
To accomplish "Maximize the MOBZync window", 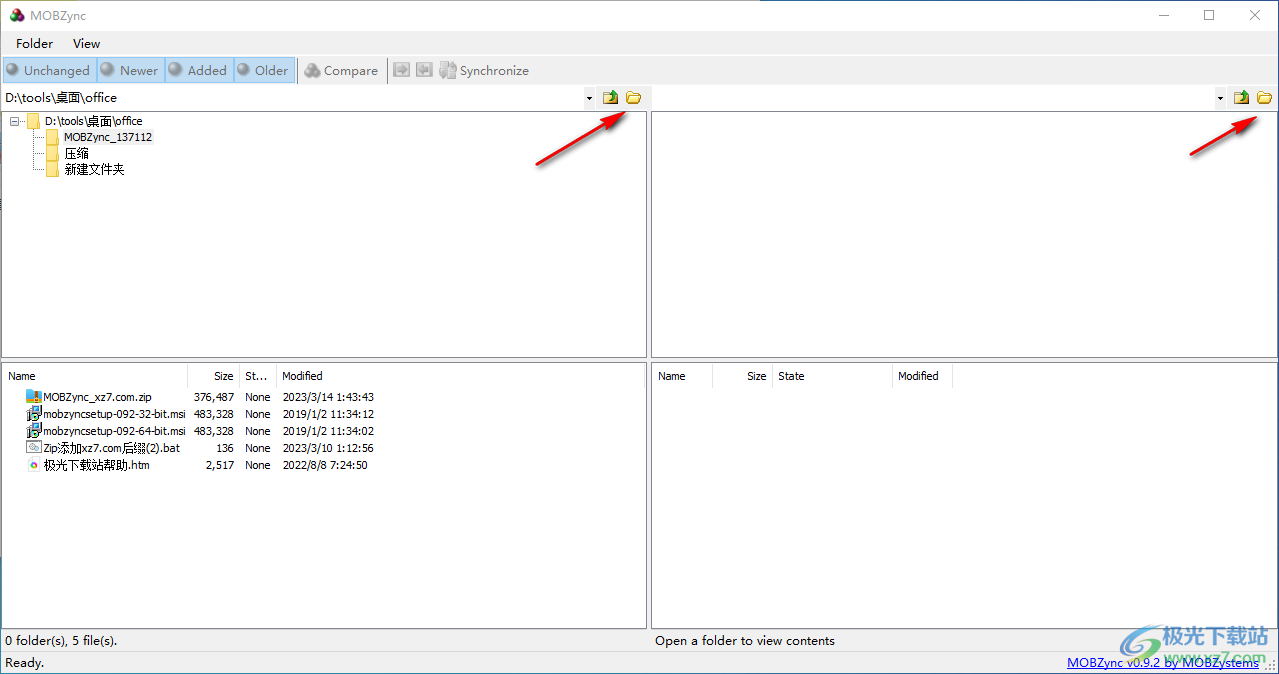I will (1209, 15).
